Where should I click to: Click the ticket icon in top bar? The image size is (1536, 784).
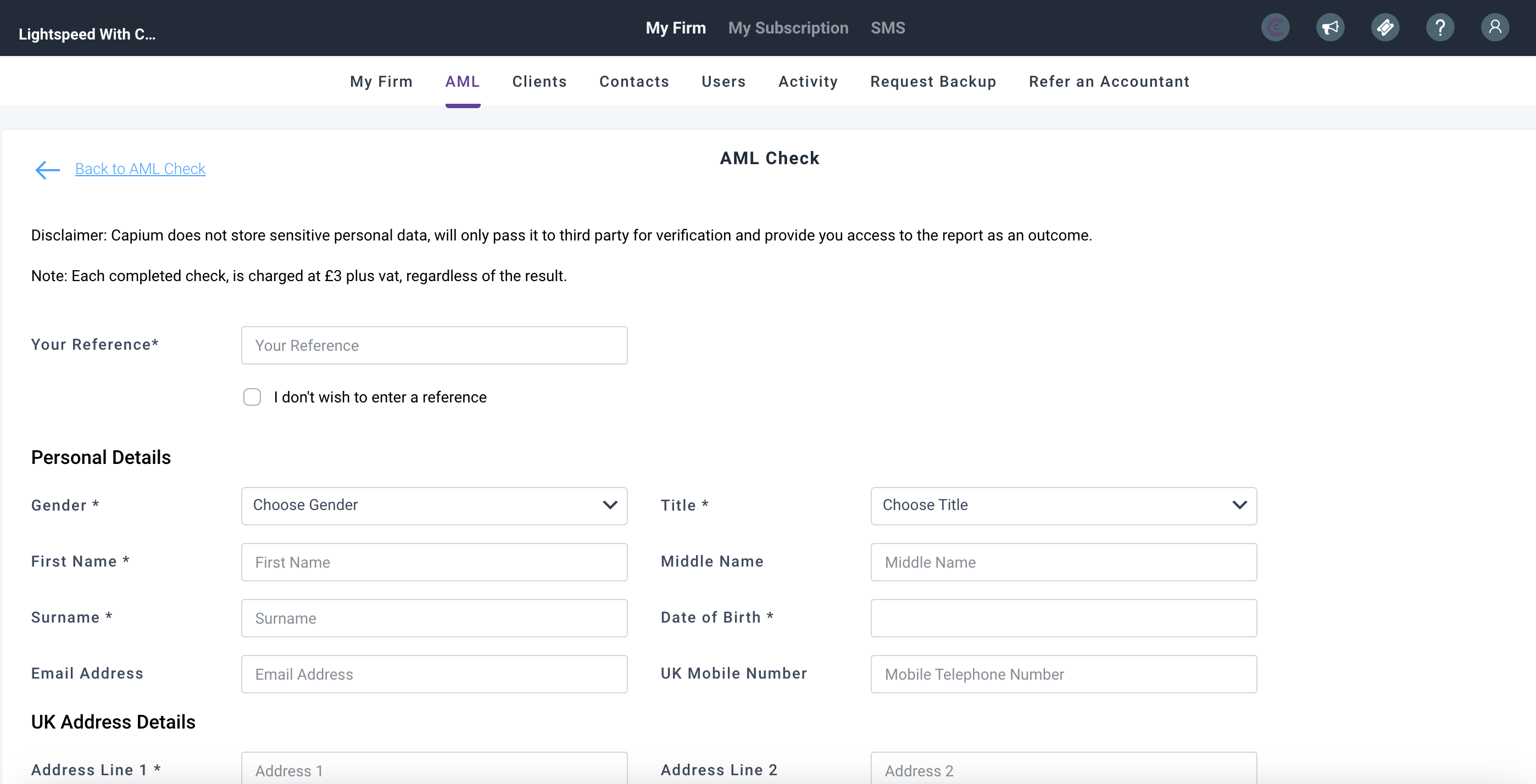coord(1384,27)
